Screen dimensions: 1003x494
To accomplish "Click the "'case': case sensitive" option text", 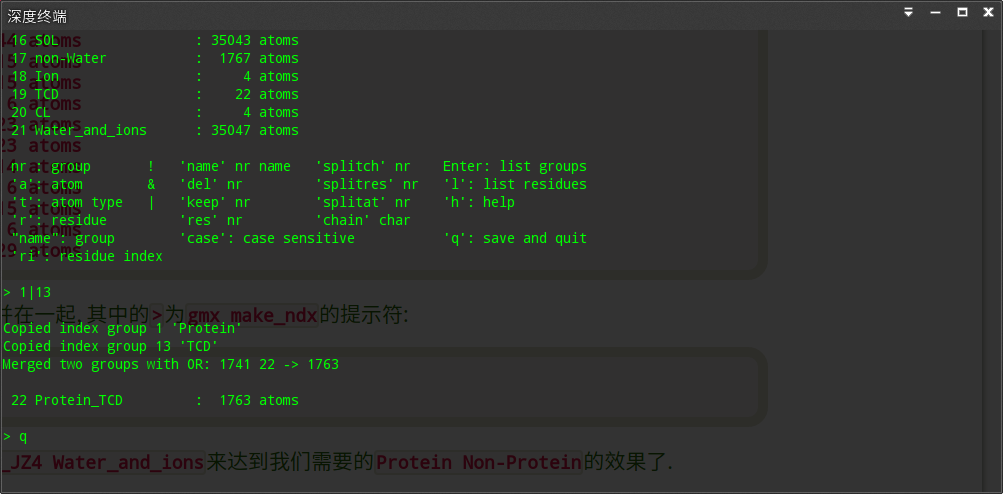I will (x=267, y=238).
